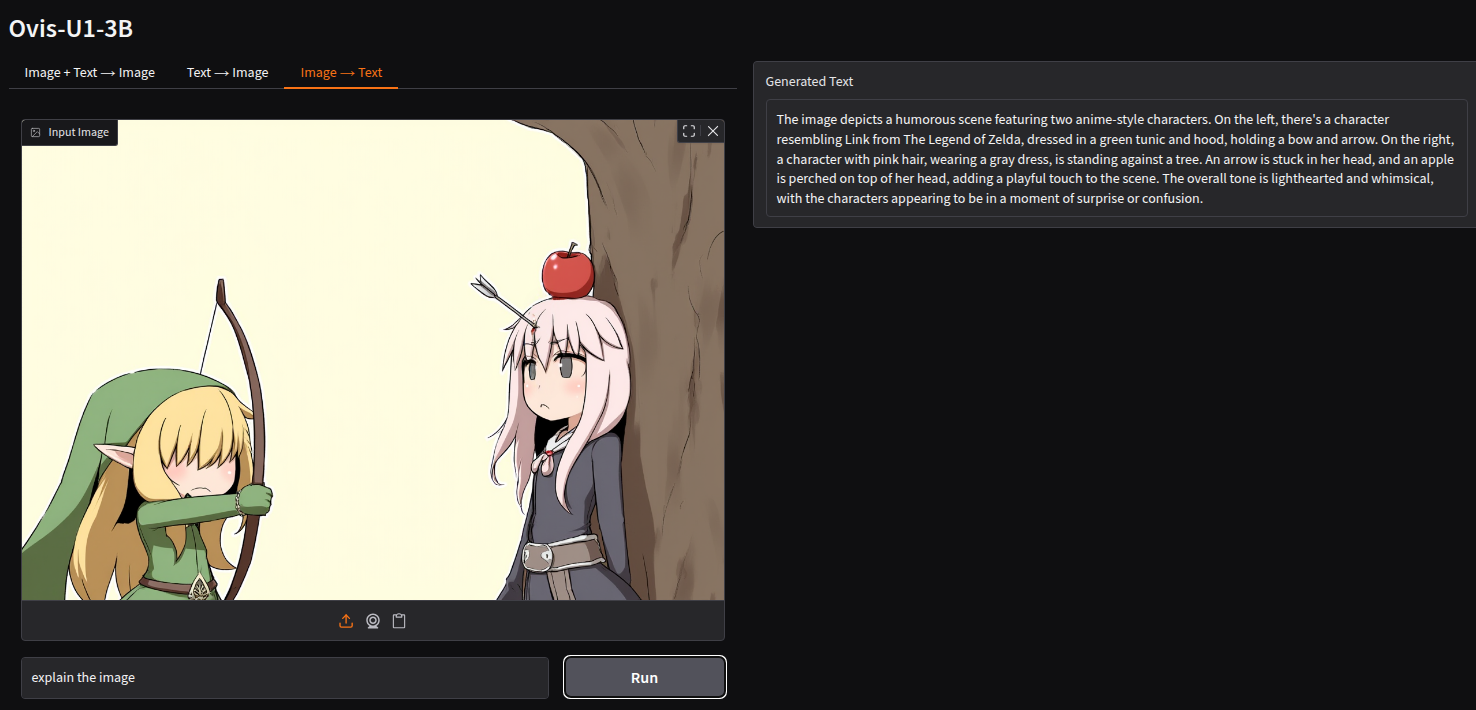The image size is (1476, 710).
Task: Click inside the Generated Text output box
Action: point(1116,159)
